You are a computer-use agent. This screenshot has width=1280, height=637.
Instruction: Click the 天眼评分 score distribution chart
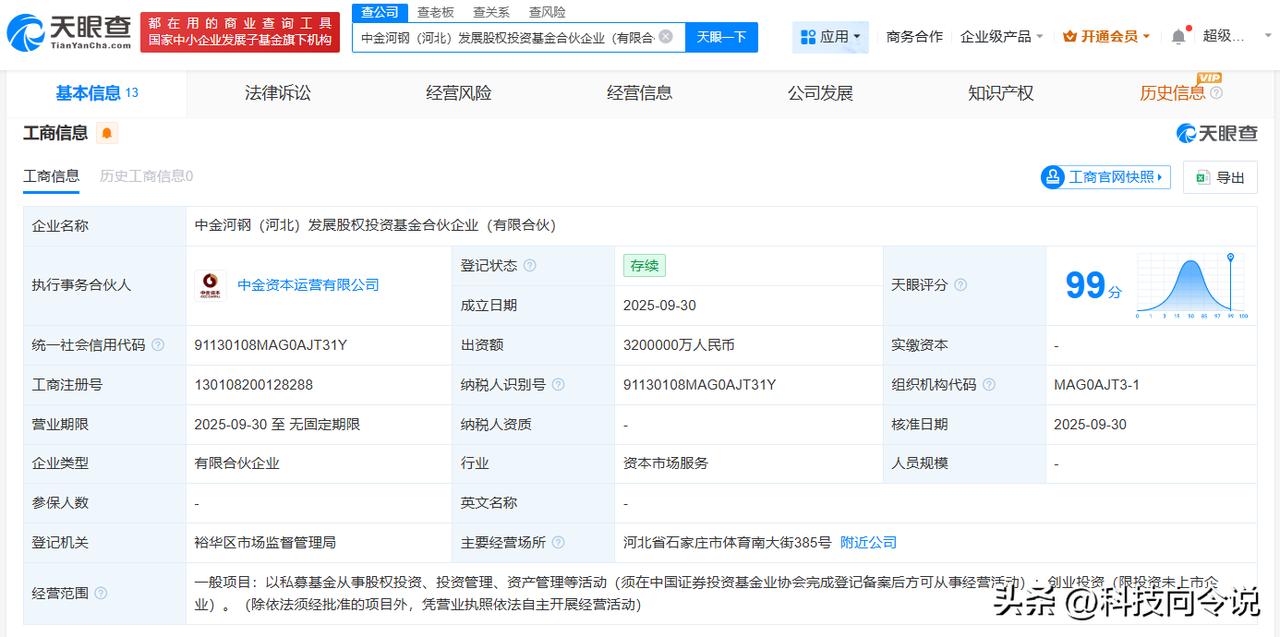[1191, 286]
